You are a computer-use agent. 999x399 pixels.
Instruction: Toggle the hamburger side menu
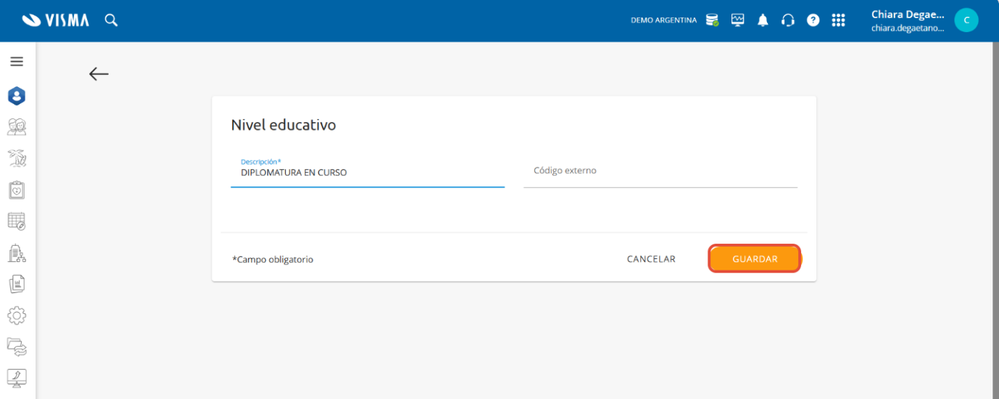click(x=17, y=62)
